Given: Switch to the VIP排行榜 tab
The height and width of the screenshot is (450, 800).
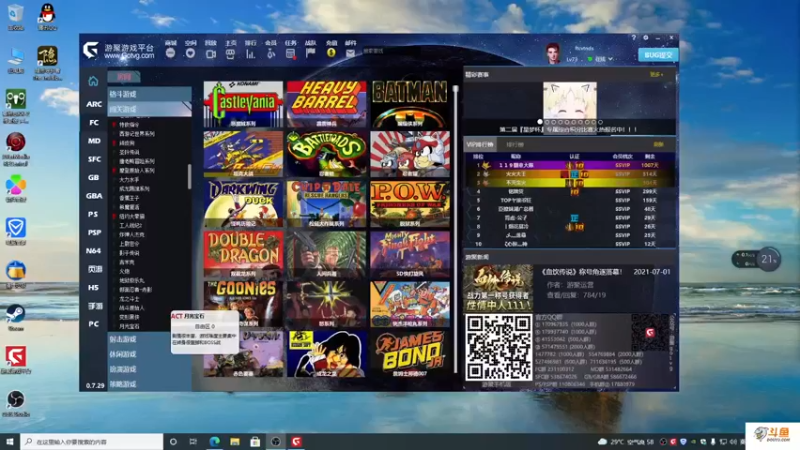Looking at the screenshot, I should [480, 144].
